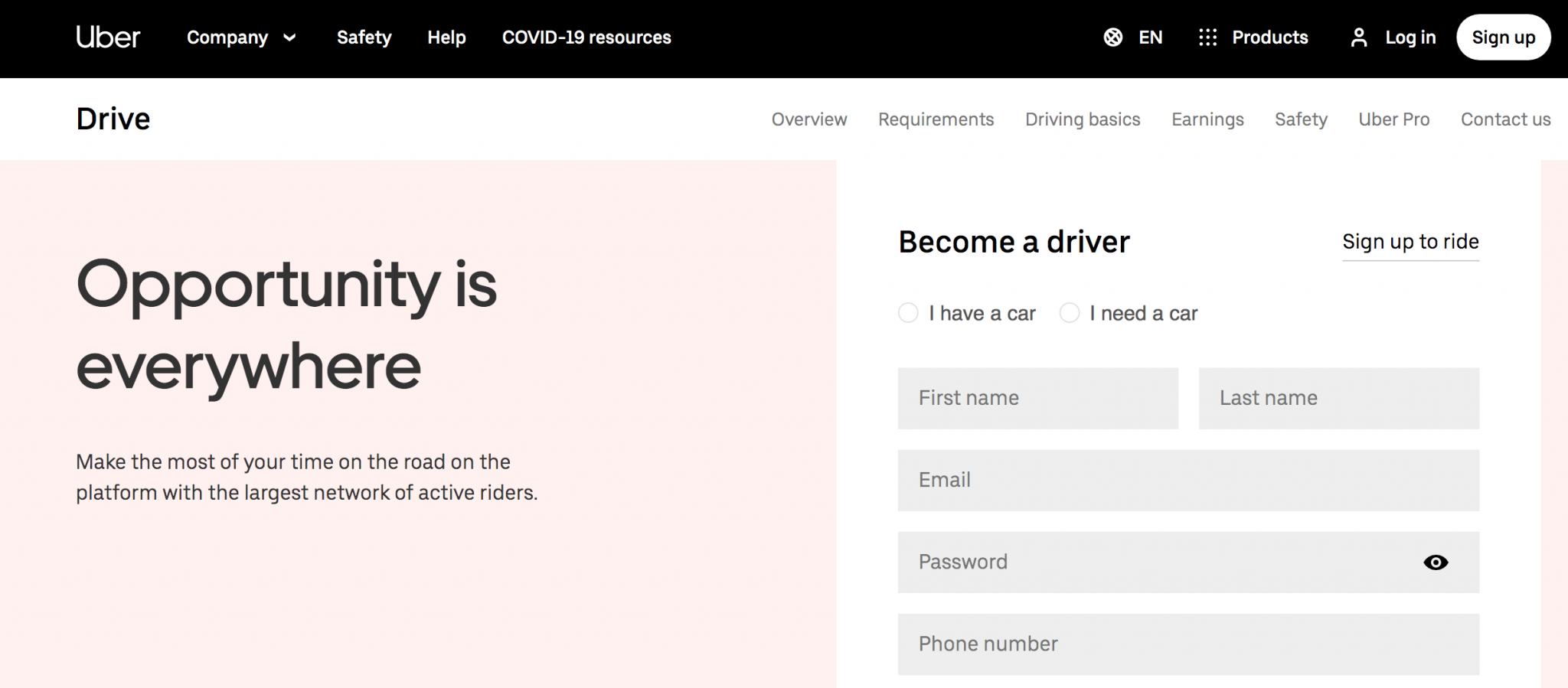
Task: Click the person icon beside Log in
Action: click(x=1359, y=37)
